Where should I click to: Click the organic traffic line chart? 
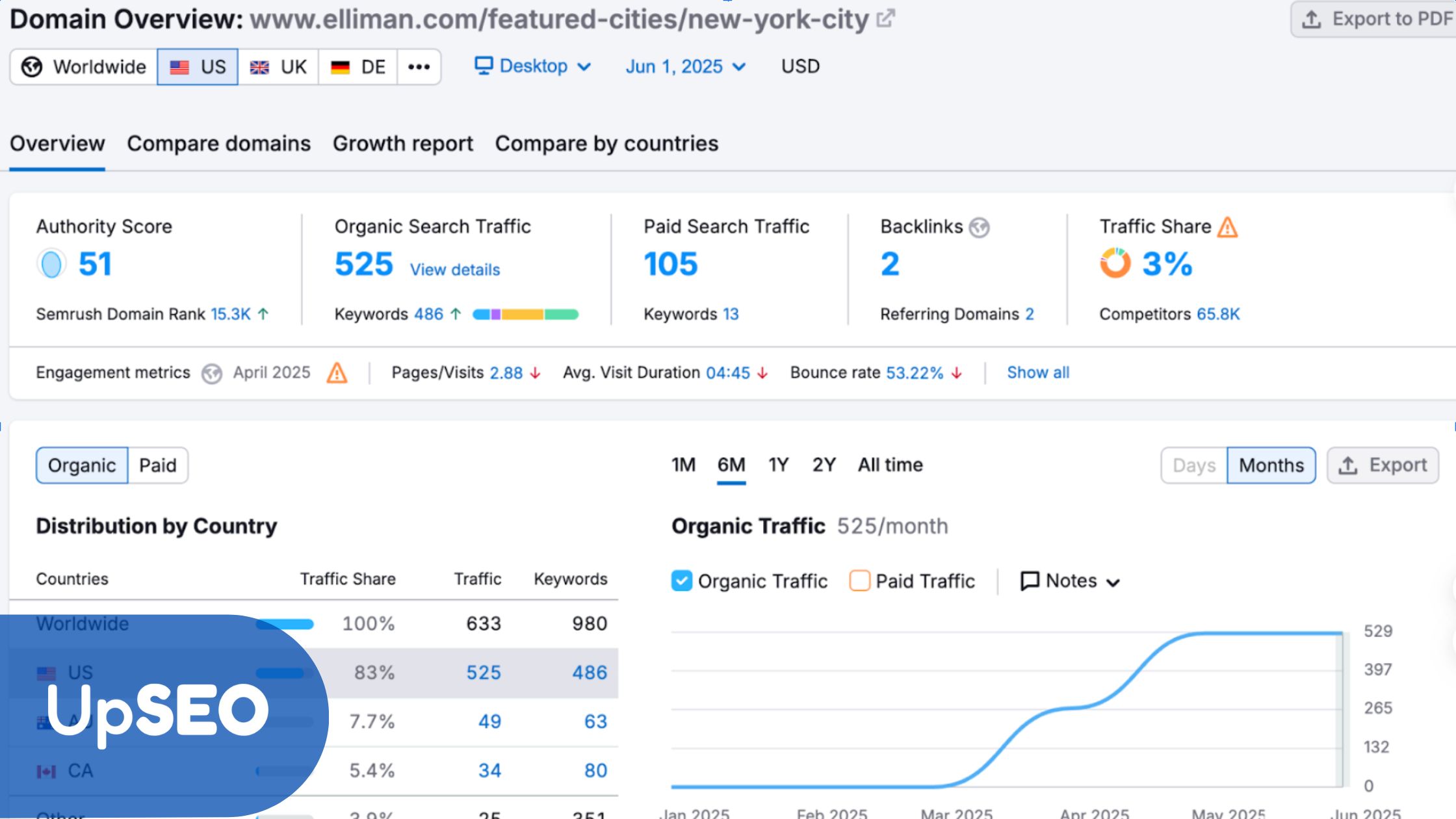(1007, 709)
